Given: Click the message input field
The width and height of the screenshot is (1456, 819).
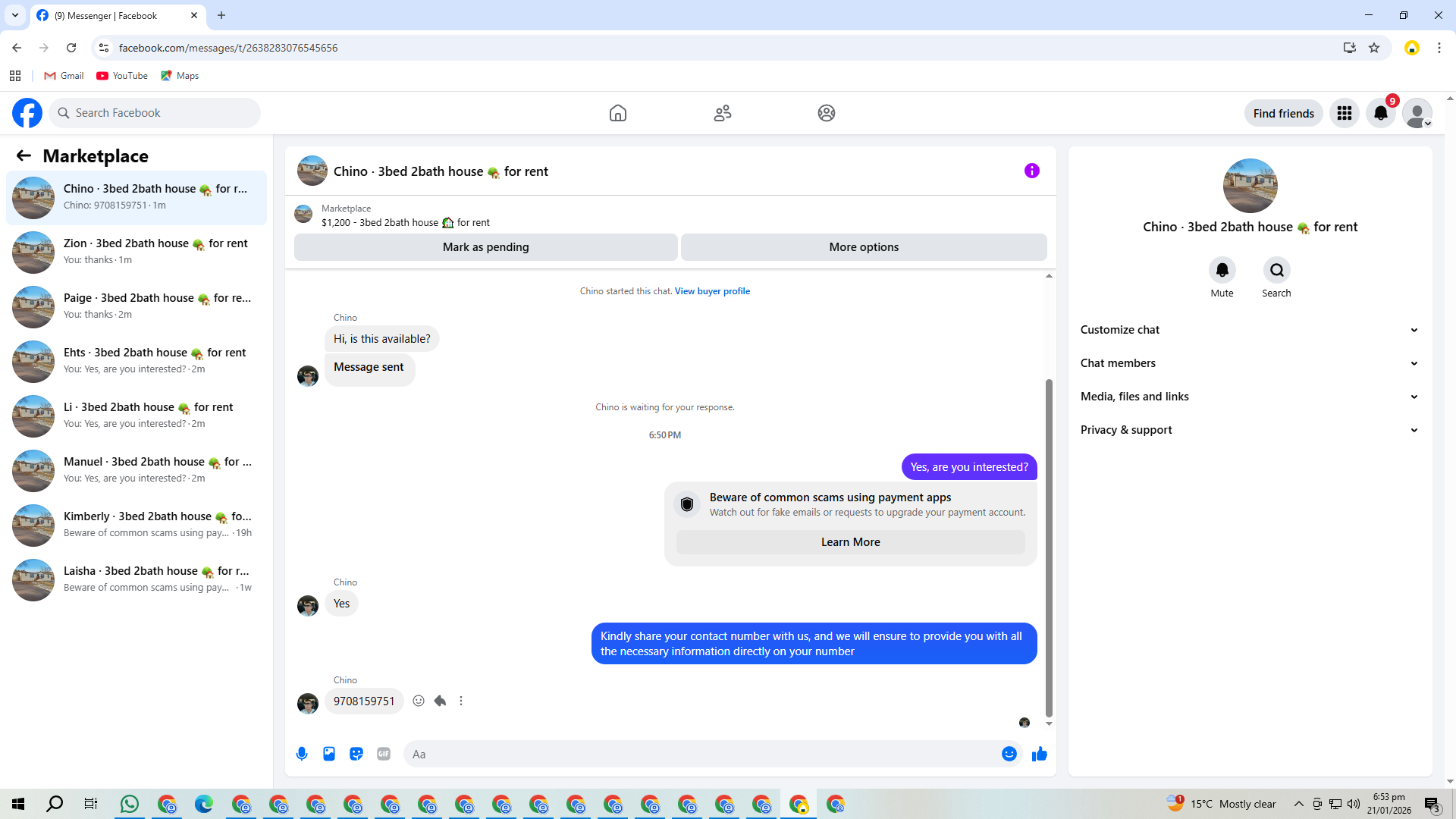Looking at the screenshot, I should click(701, 754).
